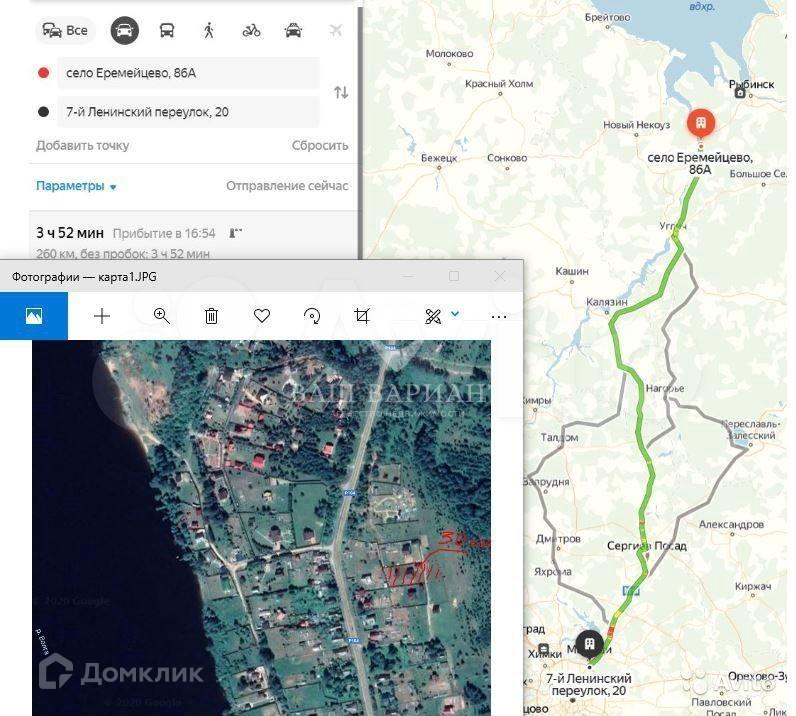Add photo to favorites with the heart icon
This screenshot has width=796, height=716.
click(x=262, y=316)
